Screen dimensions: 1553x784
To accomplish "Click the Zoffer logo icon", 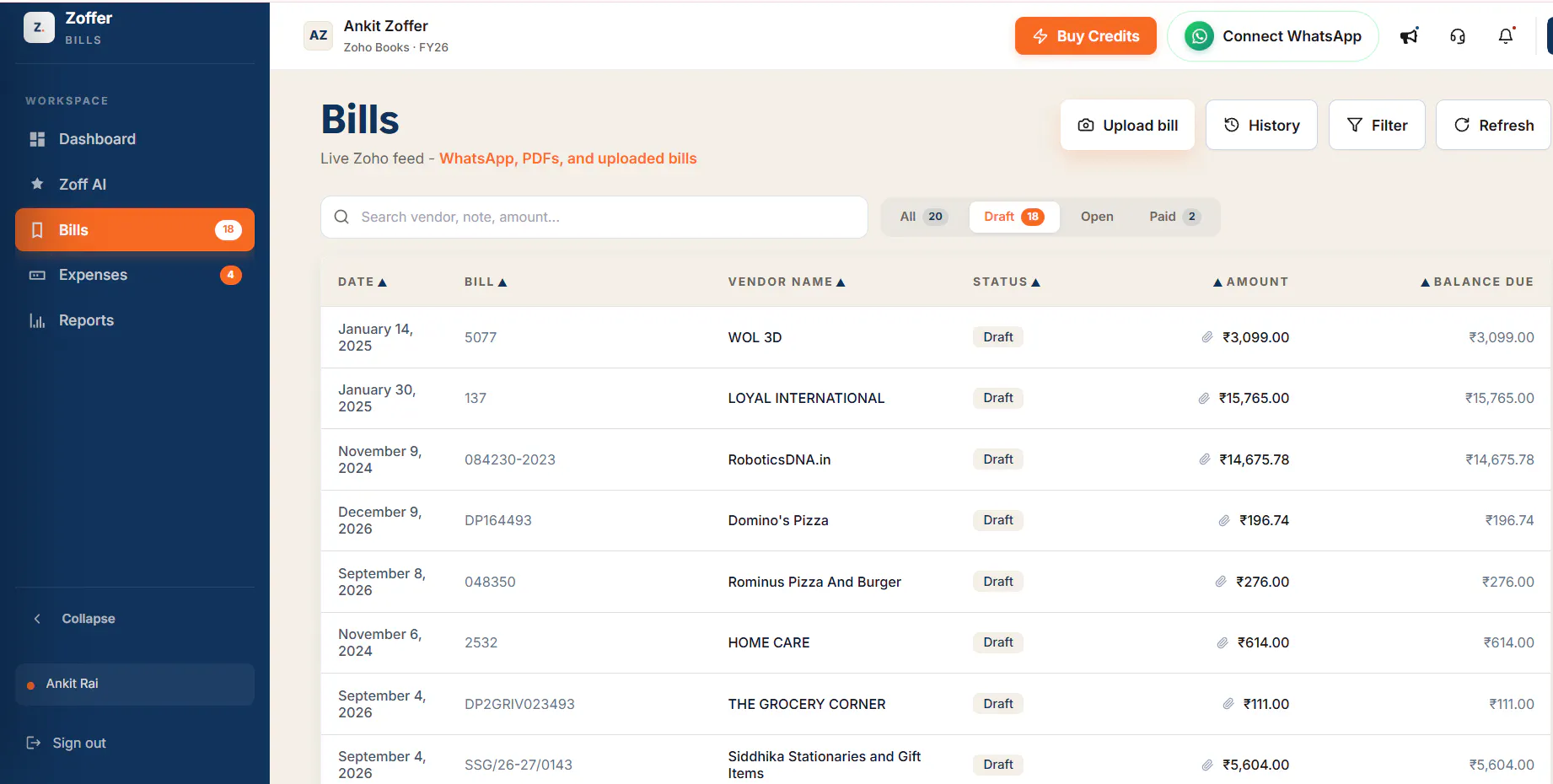I will click(x=39, y=28).
